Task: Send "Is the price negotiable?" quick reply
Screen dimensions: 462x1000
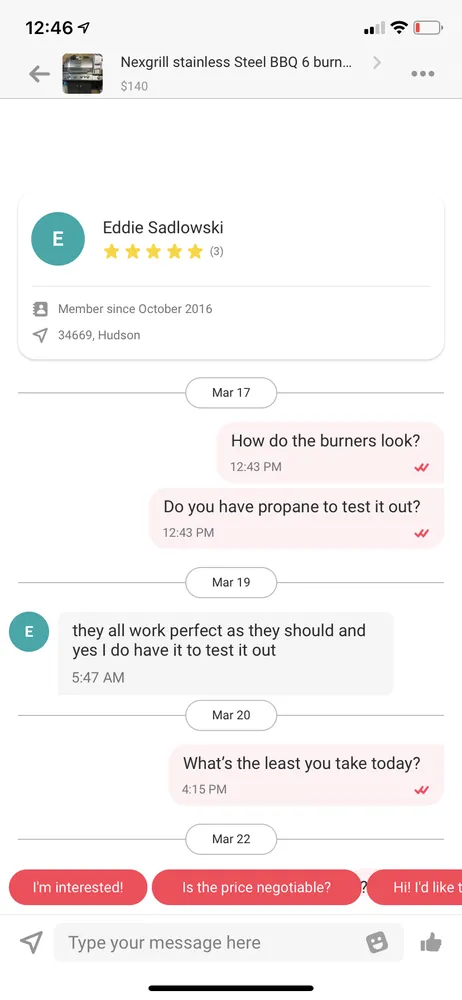Action: click(257, 887)
